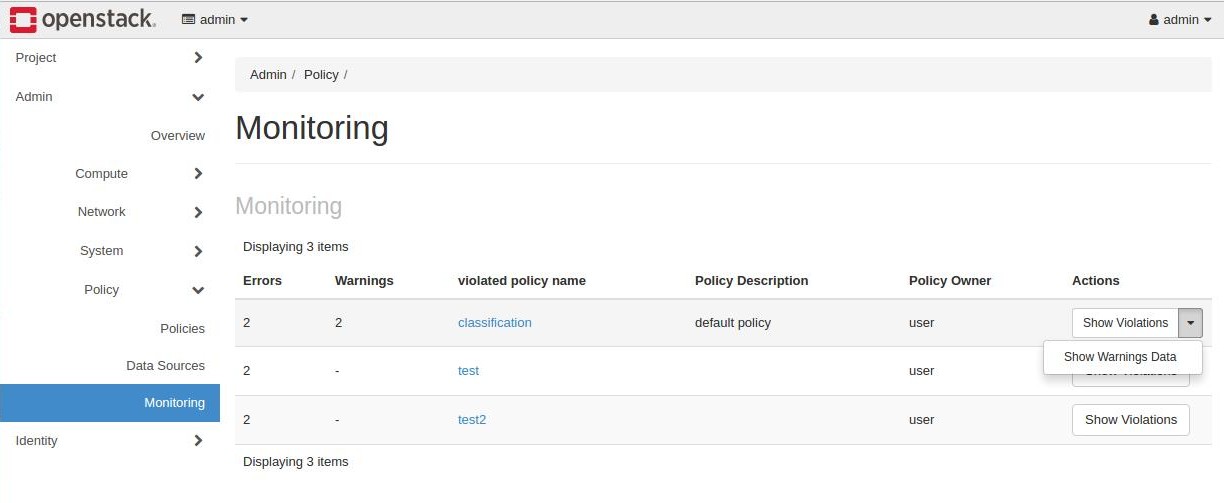
Task: Choose Show Warnings Data menu entry
Action: pyautogui.click(x=1120, y=357)
